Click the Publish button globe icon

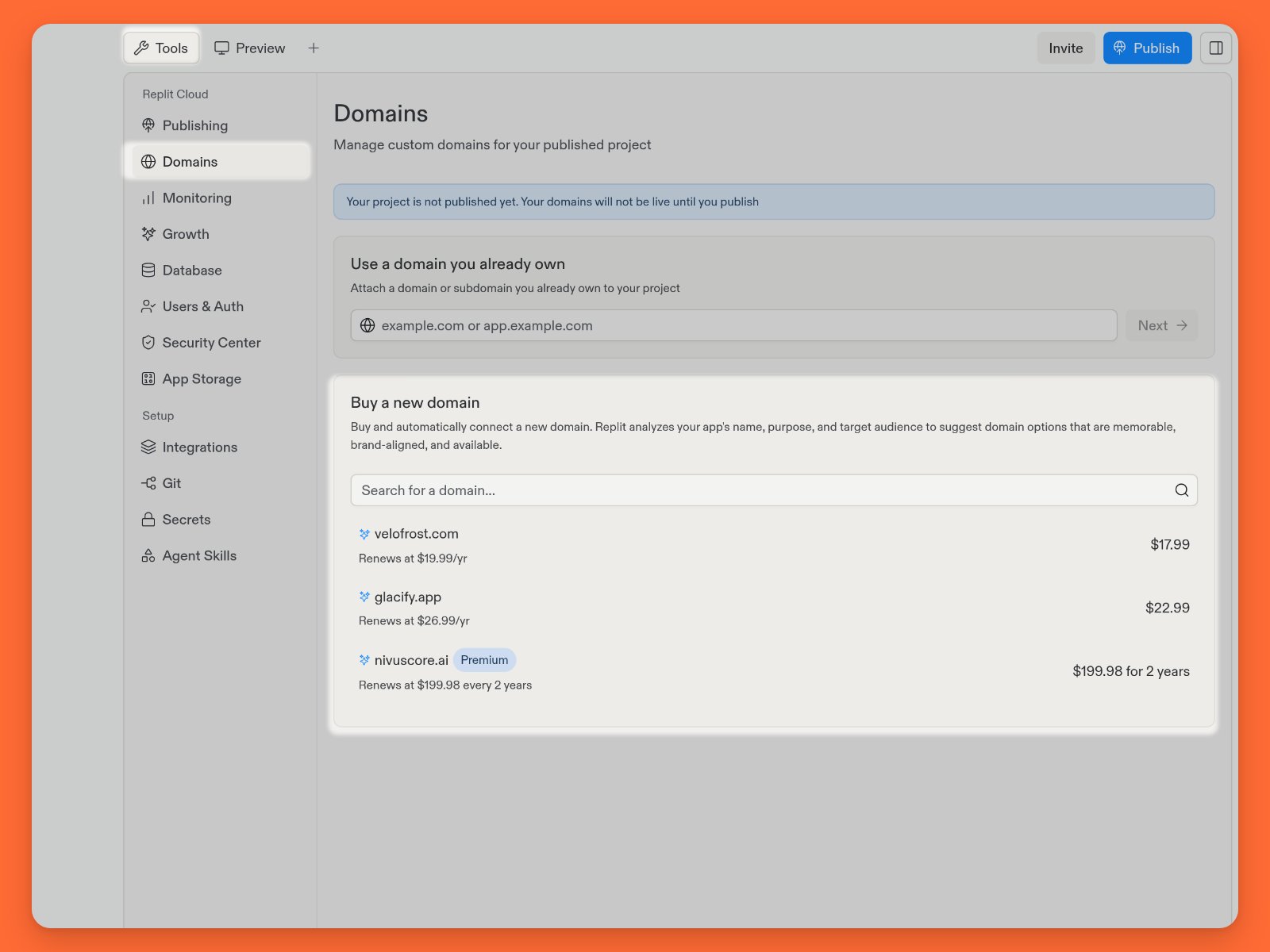[1119, 48]
